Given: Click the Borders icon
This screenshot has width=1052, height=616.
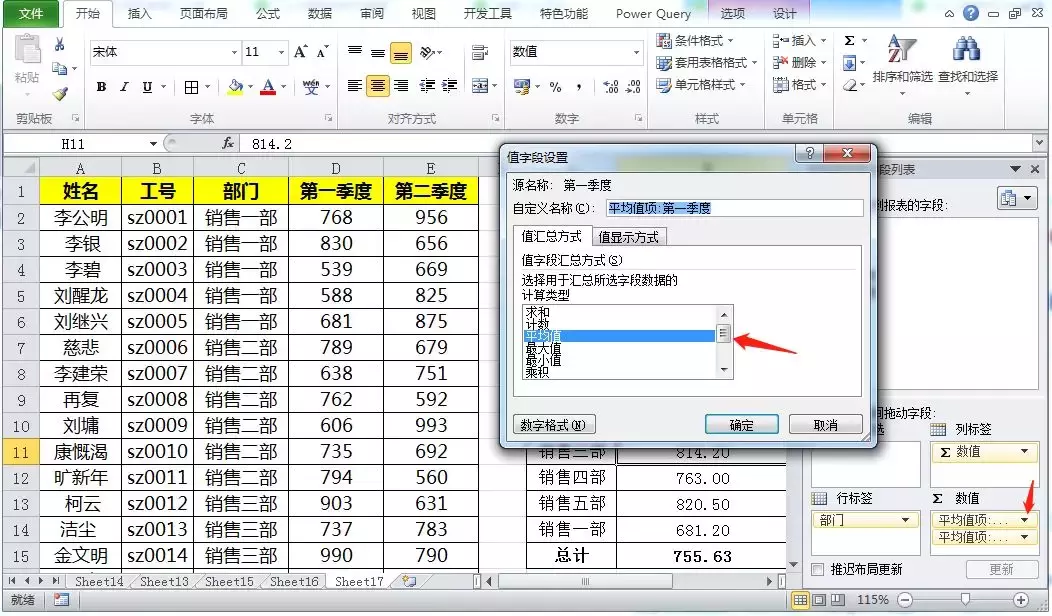Looking at the screenshot, I should (191, 87).
